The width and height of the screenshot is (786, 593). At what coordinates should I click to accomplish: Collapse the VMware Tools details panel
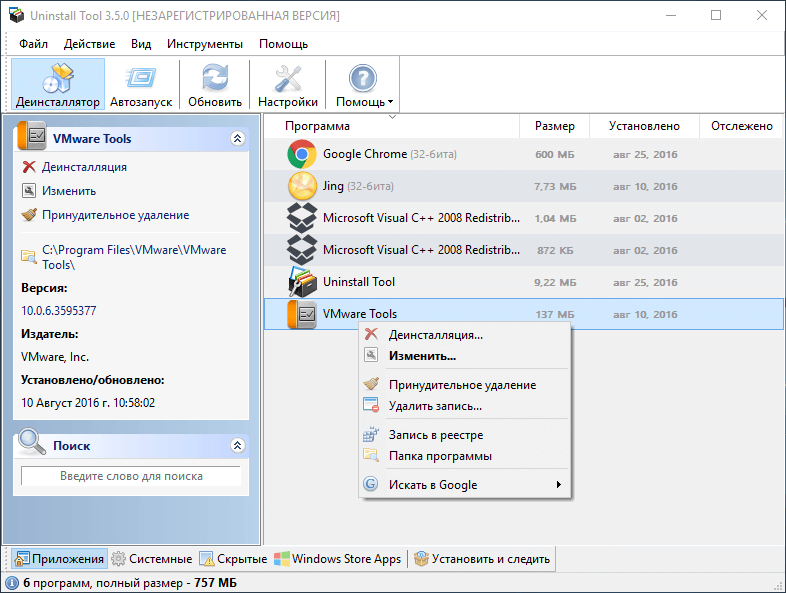click(238, 138)
